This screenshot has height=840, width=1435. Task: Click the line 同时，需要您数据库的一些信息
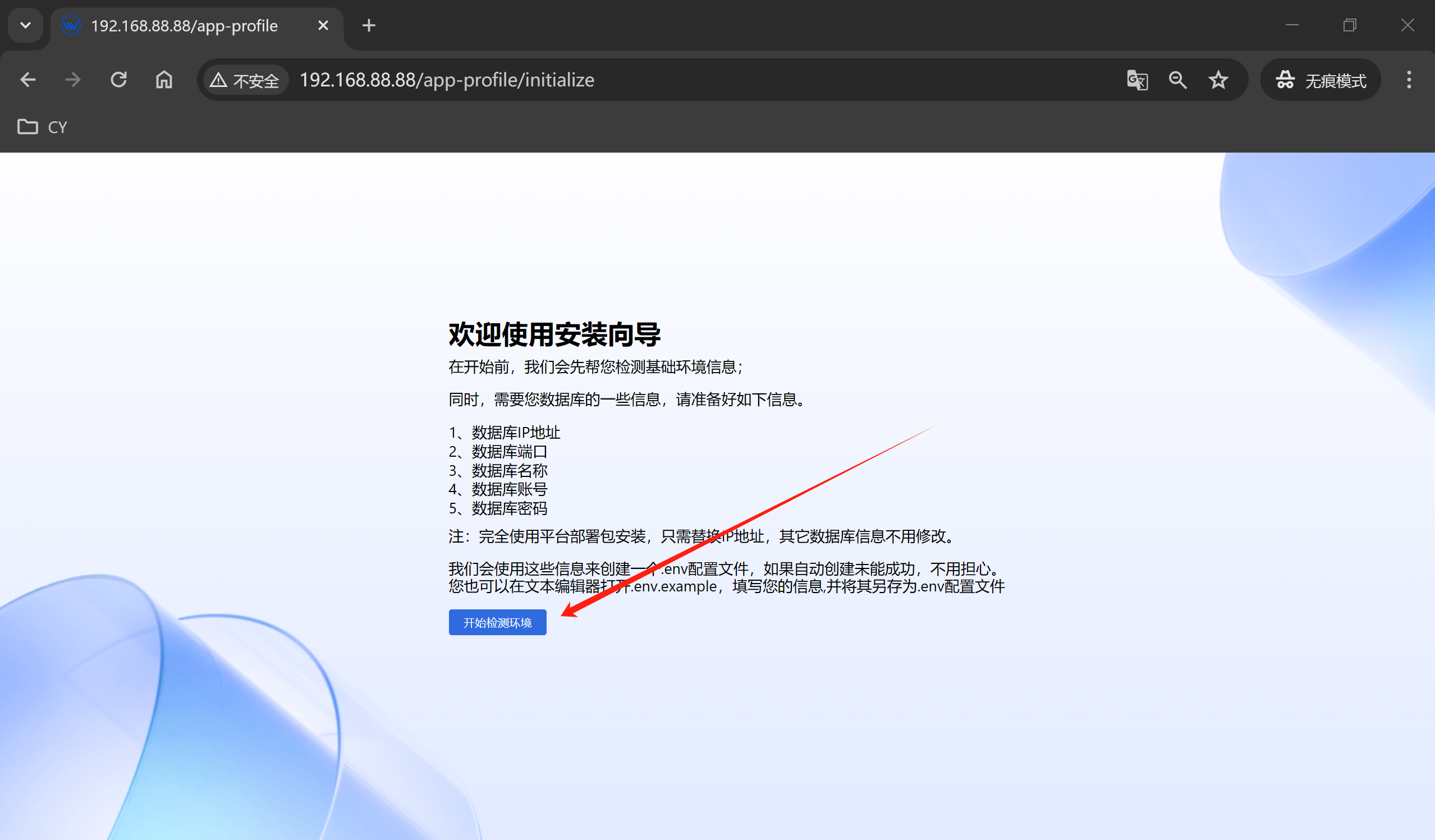(x=628, y=400)
